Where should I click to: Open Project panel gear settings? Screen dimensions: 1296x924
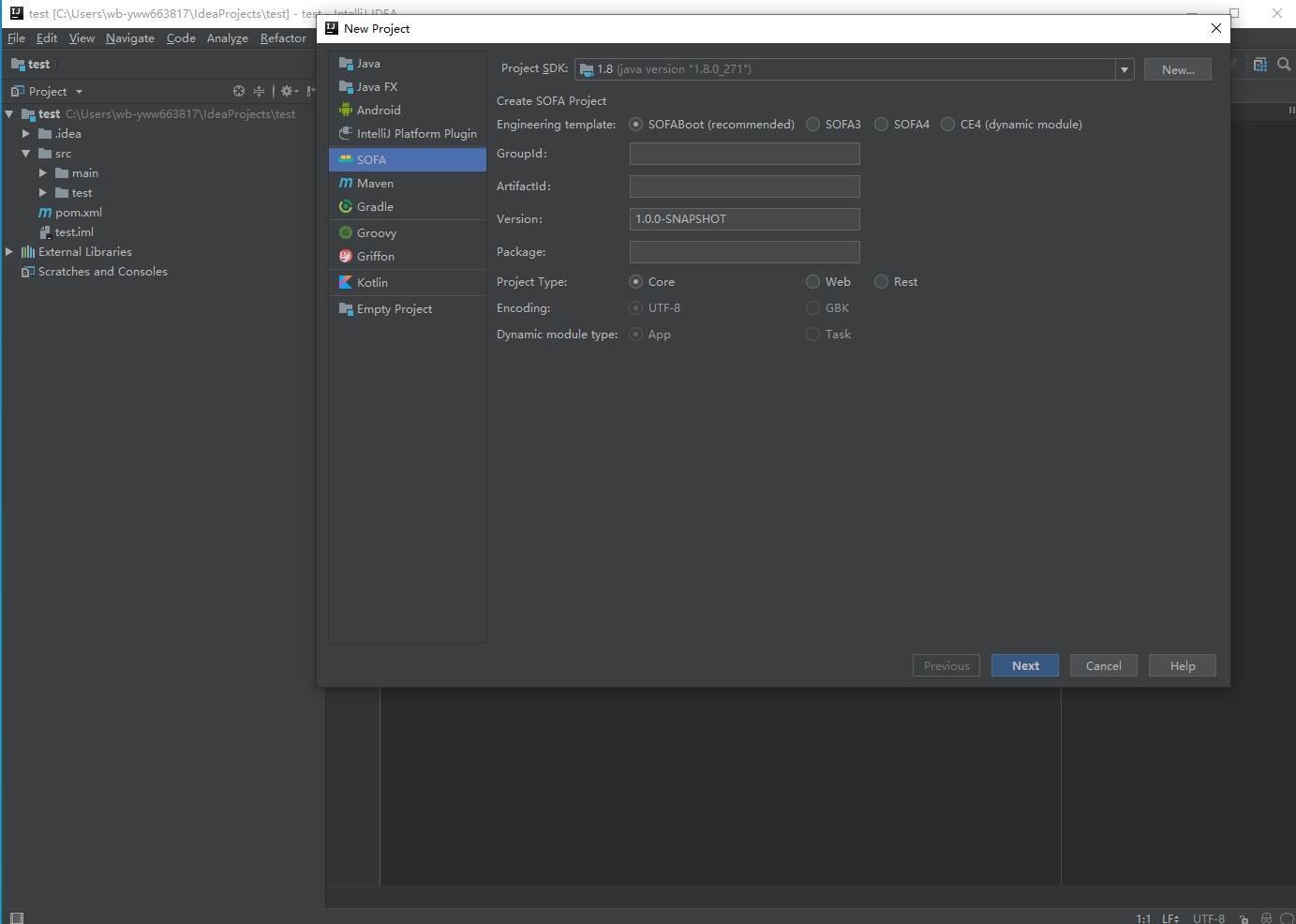289,91
